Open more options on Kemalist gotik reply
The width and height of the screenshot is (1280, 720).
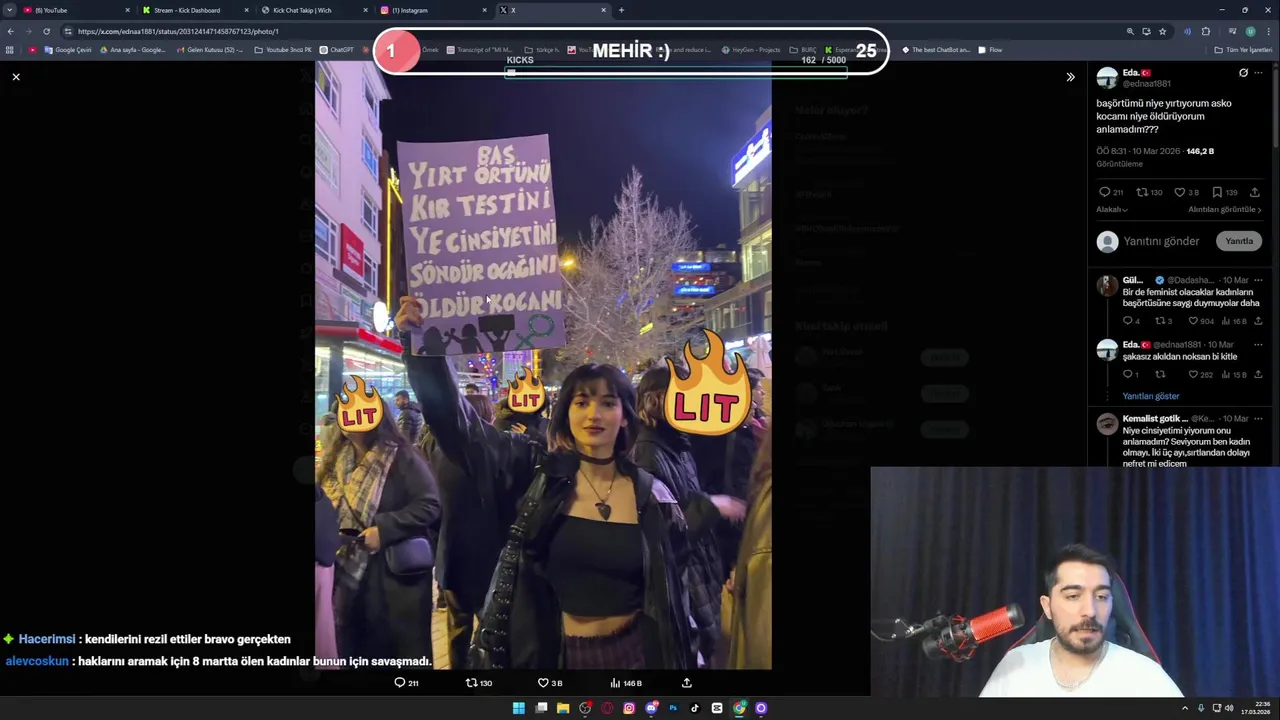coord(1259,418)
